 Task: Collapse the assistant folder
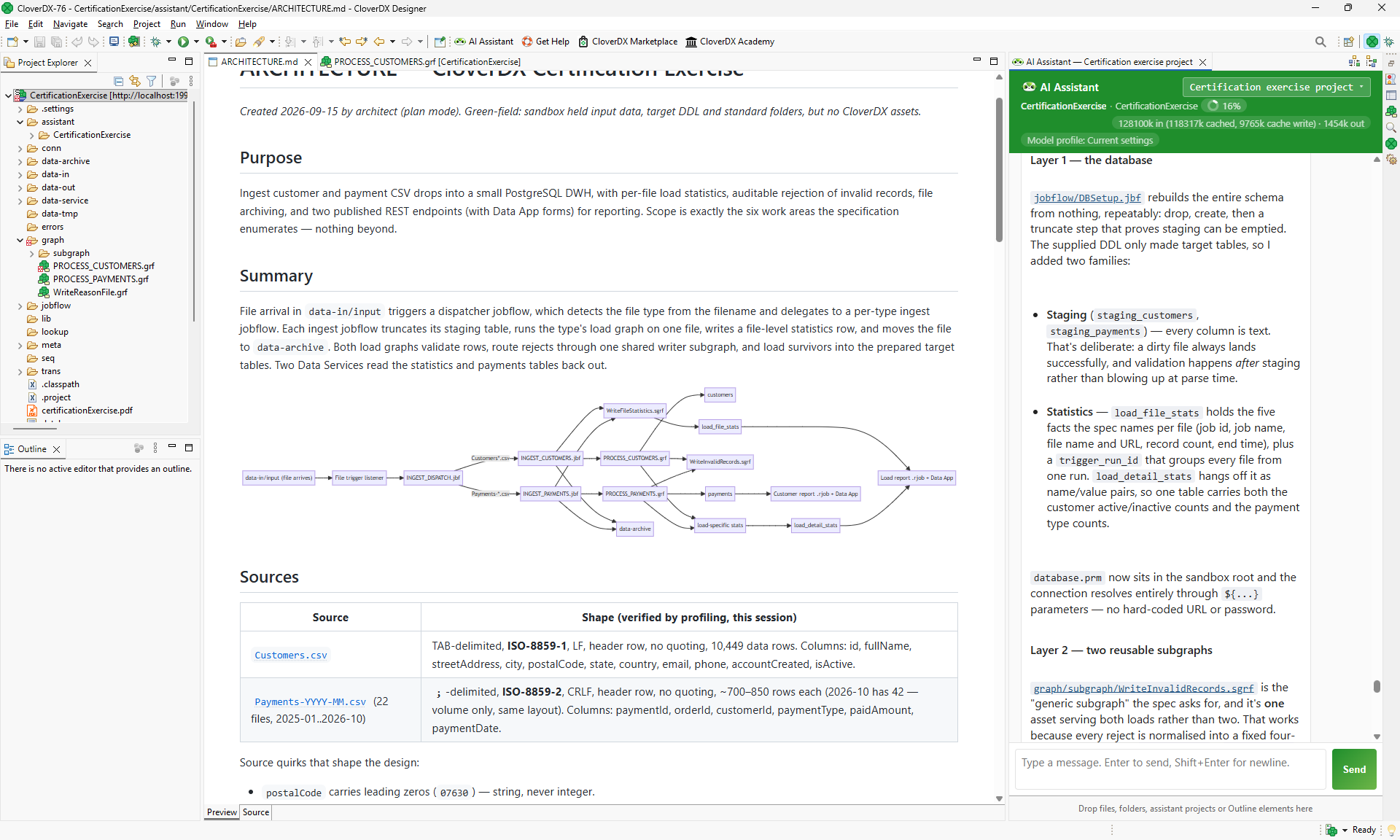pos(20,122)
